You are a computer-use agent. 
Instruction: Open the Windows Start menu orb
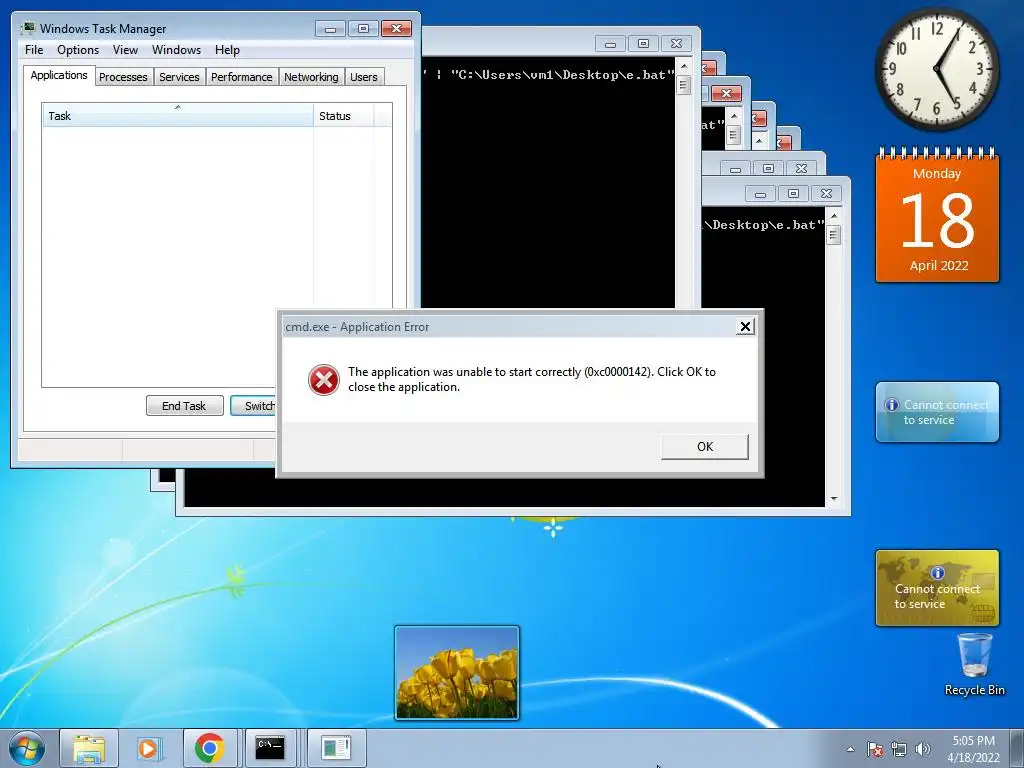27,748
